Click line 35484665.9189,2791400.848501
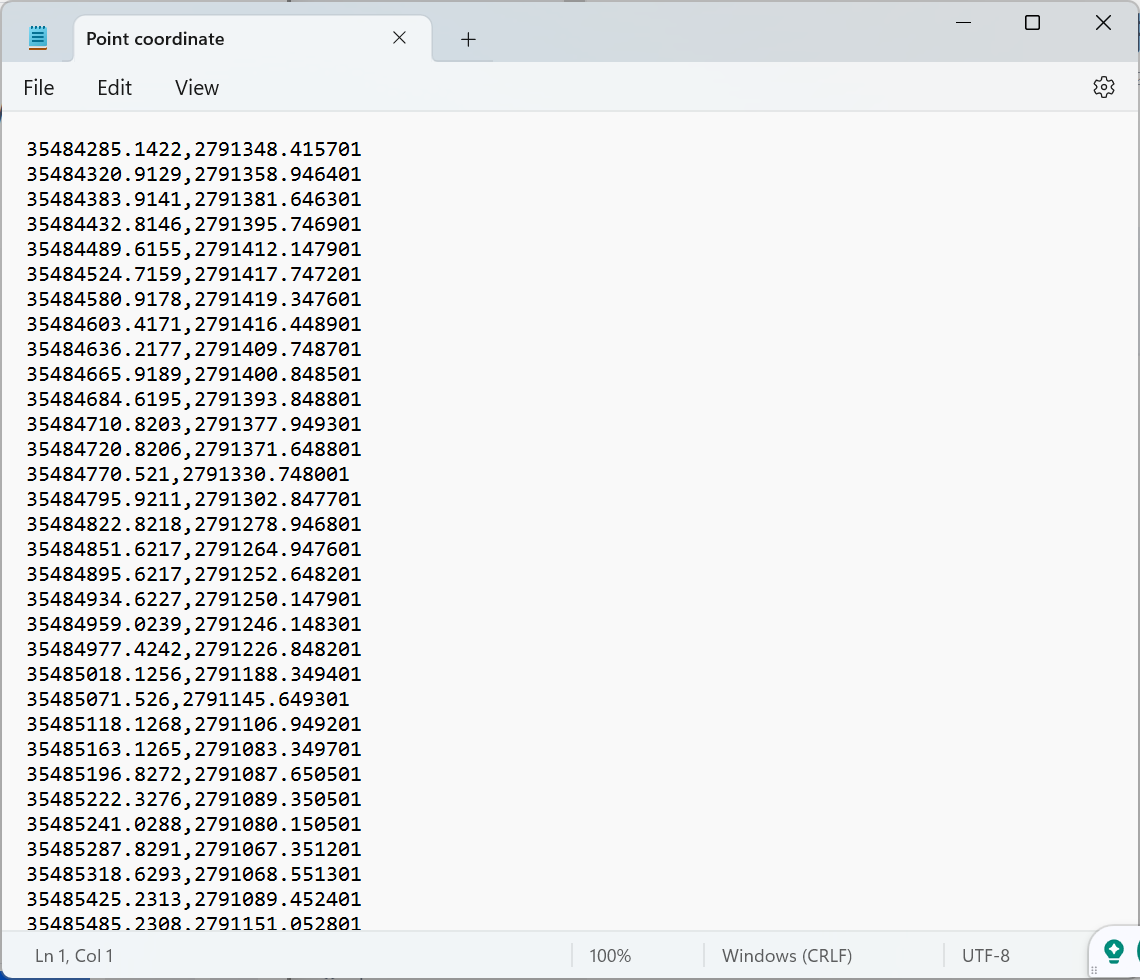Screen dimensions: 1140x980 click(194, 374)
